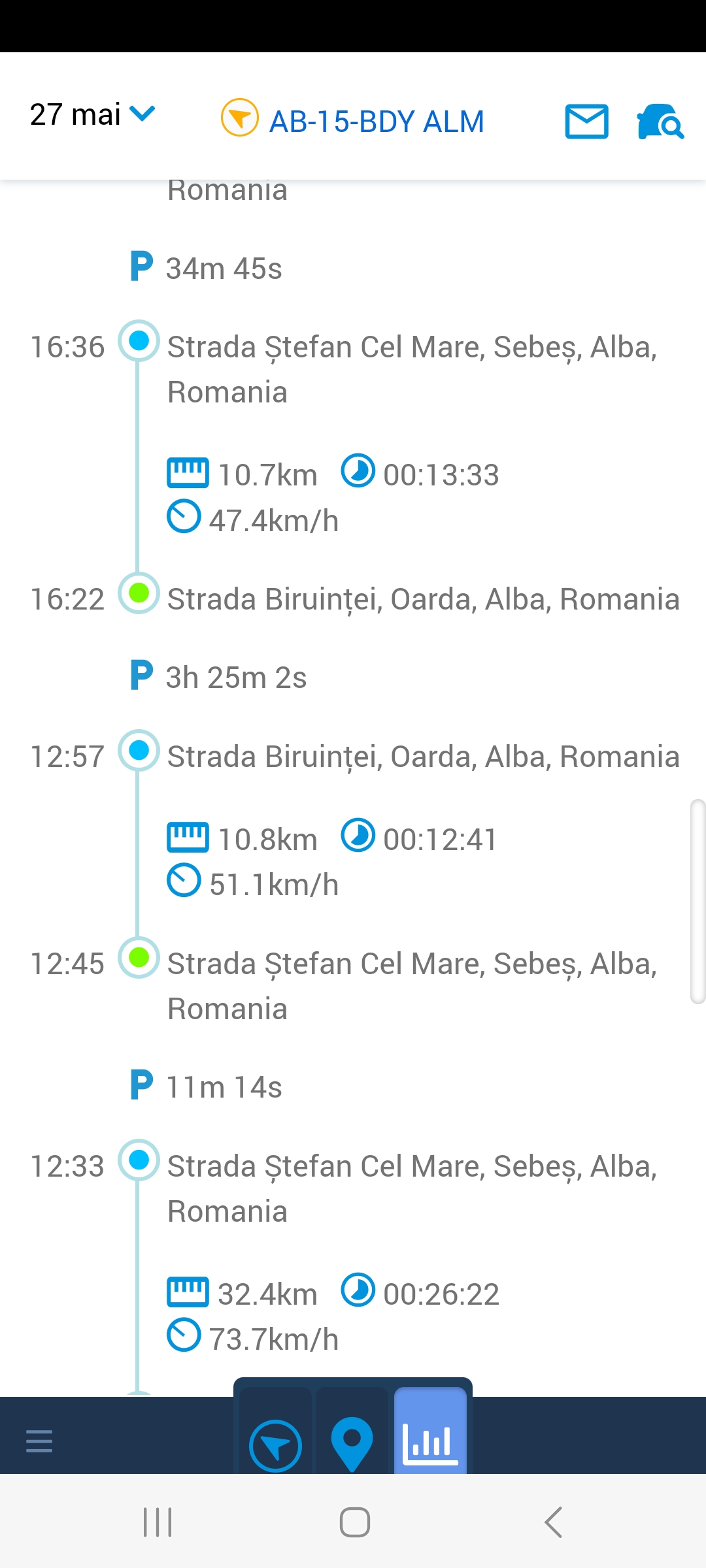Open the 34m 45s parking entry
The height and width of the screenshot is (1568, 706).
[207, 268]
